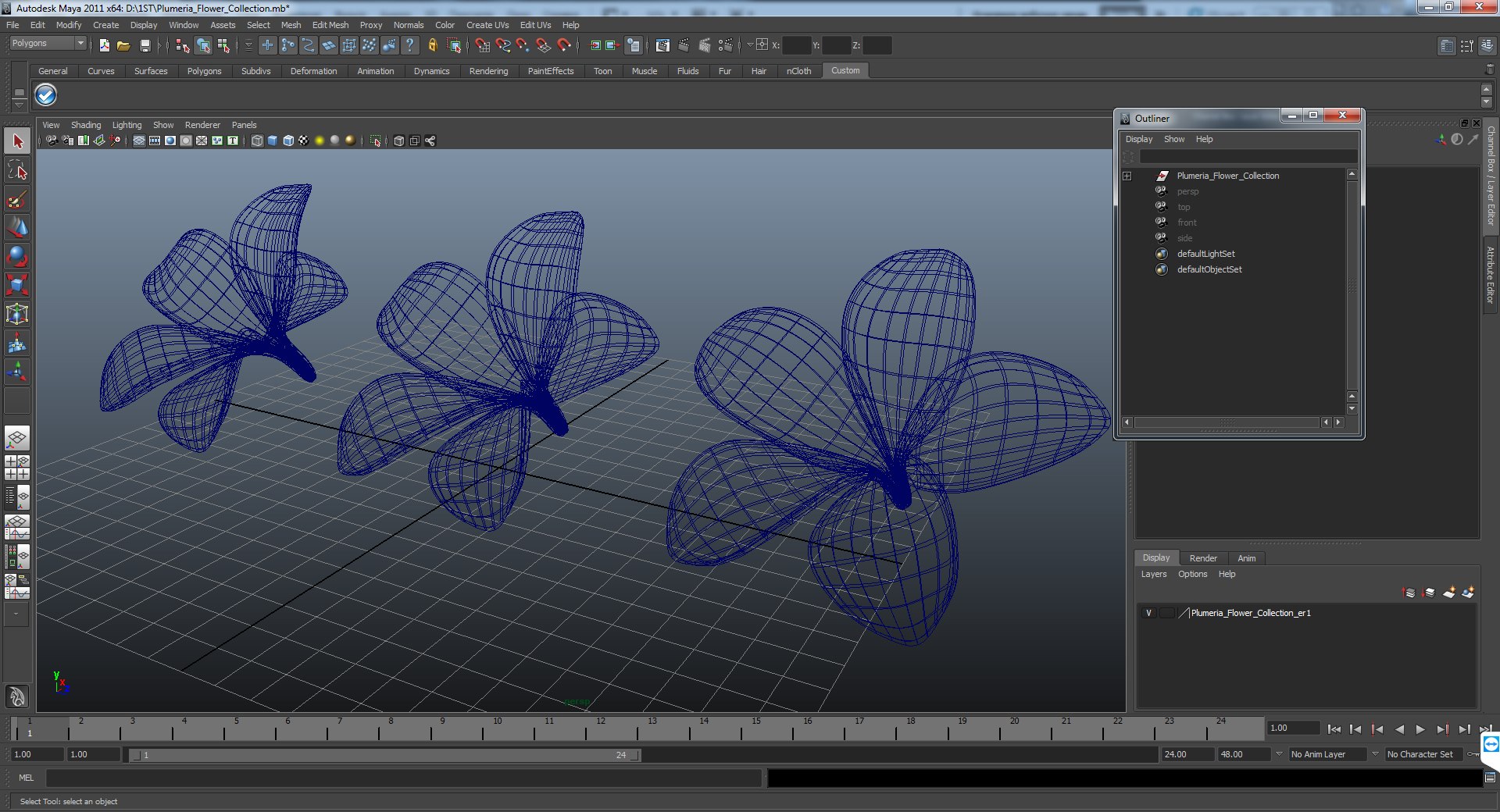Go to start of playback range

(1334, 729)
